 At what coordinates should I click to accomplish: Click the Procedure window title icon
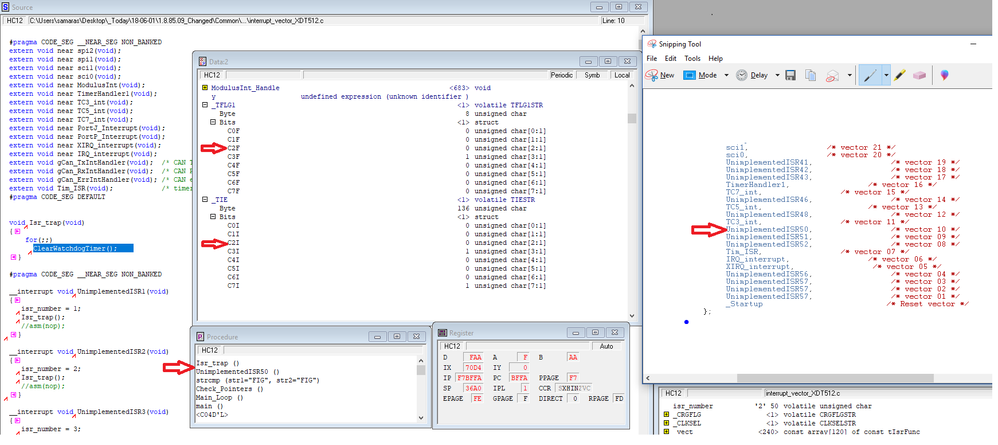tap(200, 337)
